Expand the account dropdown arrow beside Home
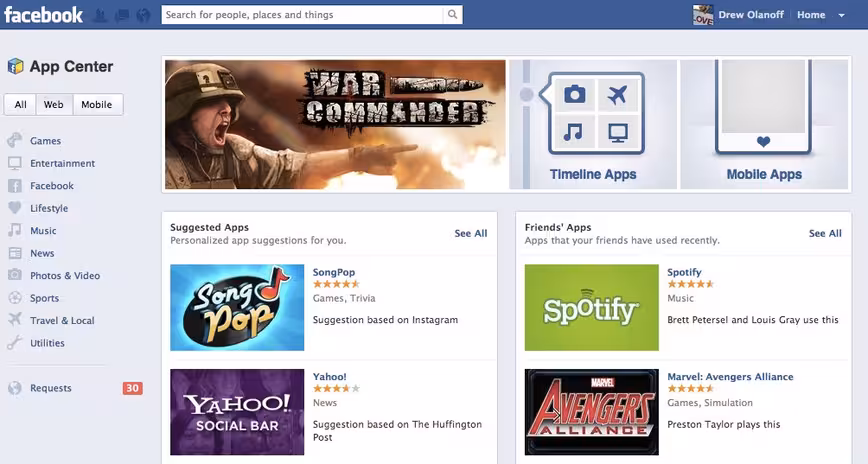 [x=841, y=16]
